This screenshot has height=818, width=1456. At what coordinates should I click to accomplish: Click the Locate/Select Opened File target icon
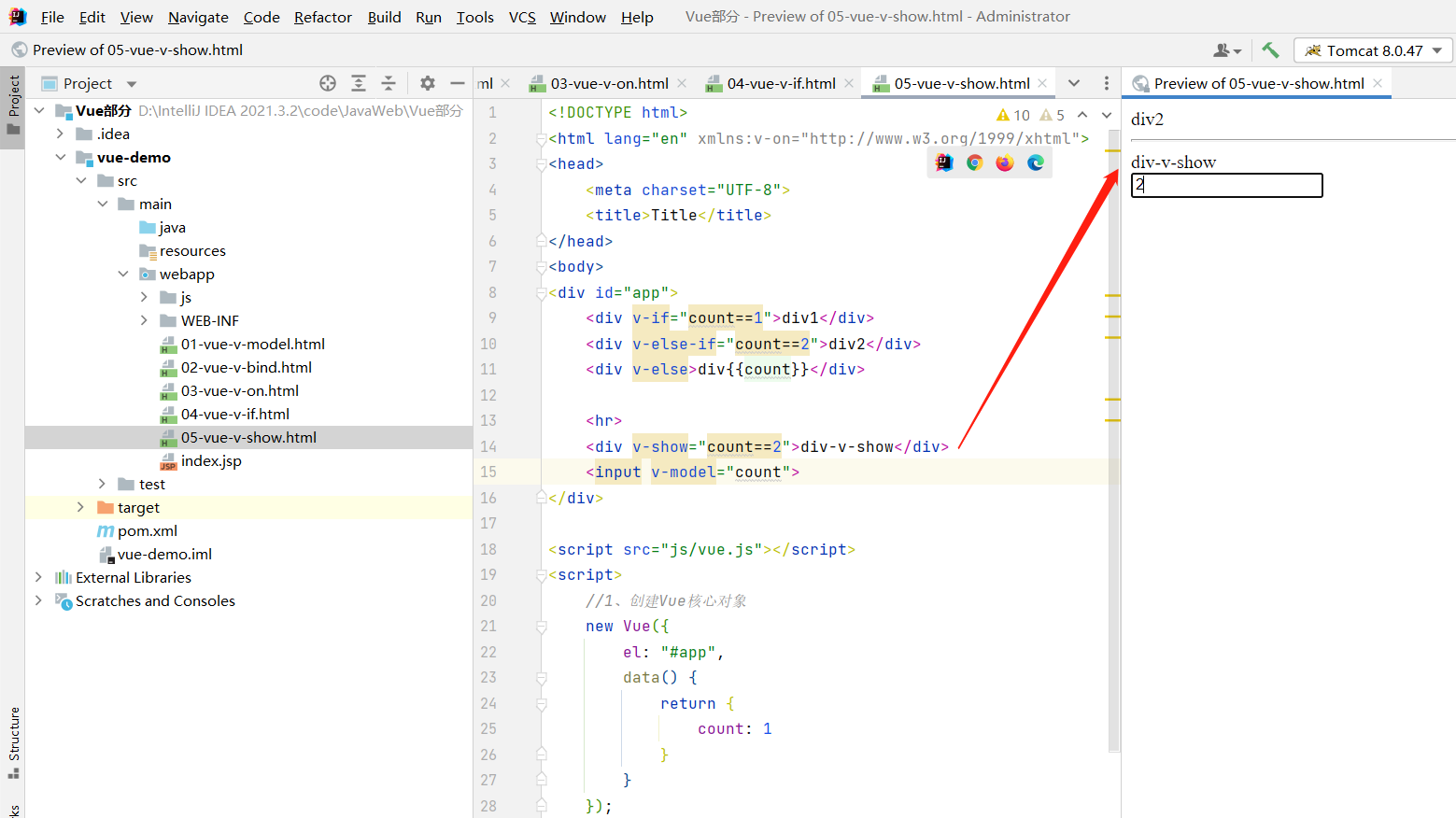coord(328,83)
